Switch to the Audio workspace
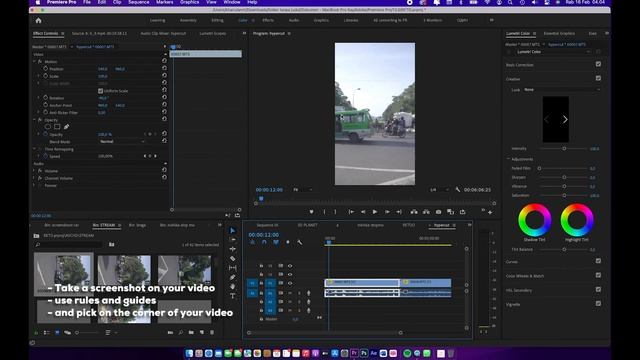Image resolution: width=640 pixels, height=360 pixels. pos(294,20)
